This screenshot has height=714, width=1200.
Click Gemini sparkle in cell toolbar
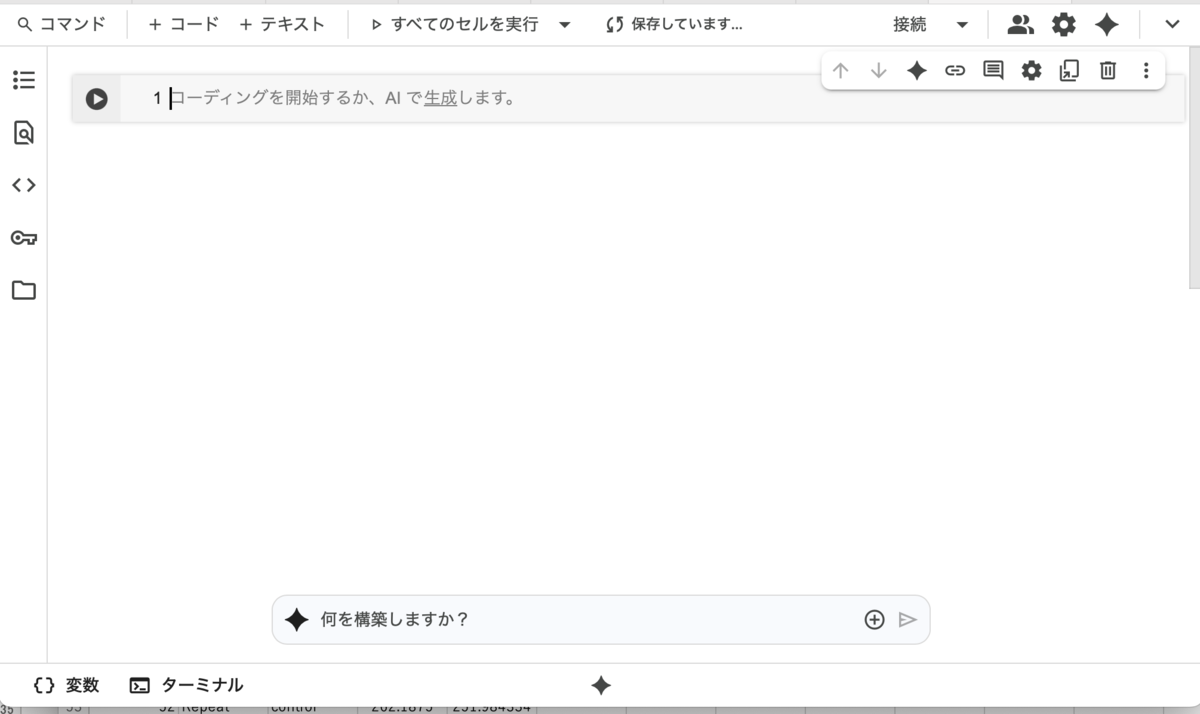(x=917, y=70)
